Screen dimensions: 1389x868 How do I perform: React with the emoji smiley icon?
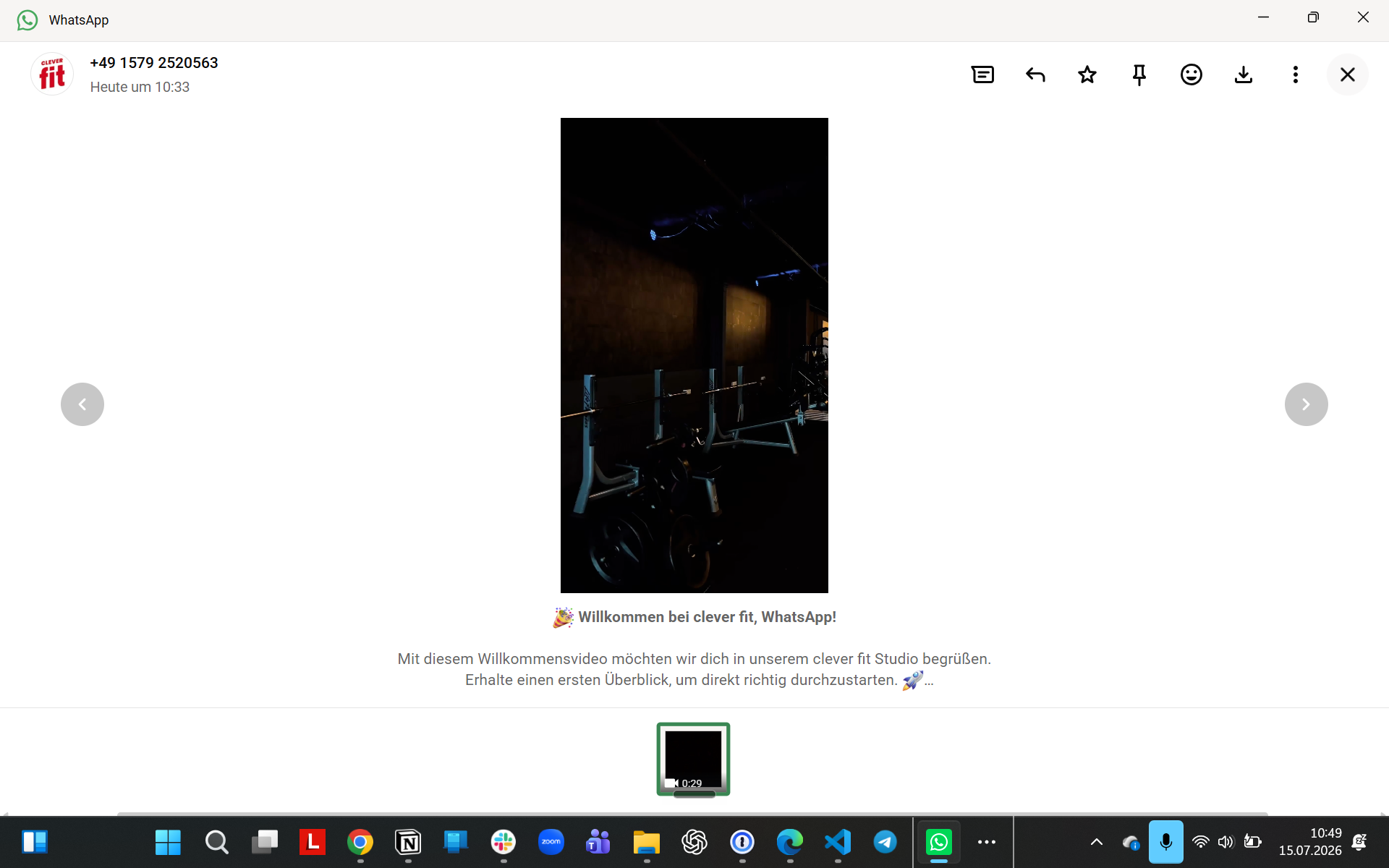pos(1192,75)
